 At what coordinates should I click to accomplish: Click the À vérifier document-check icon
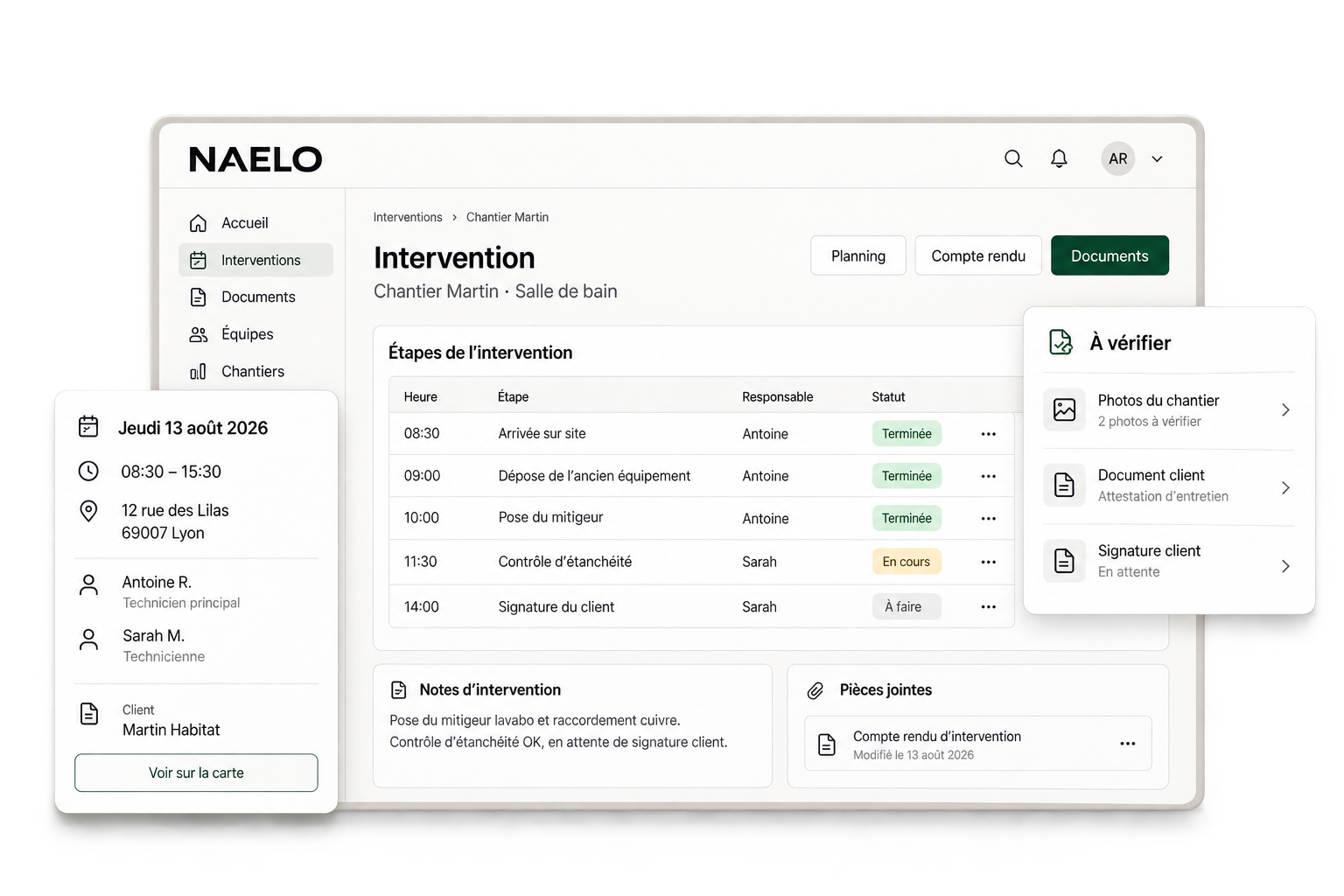tap(1060, 342)
